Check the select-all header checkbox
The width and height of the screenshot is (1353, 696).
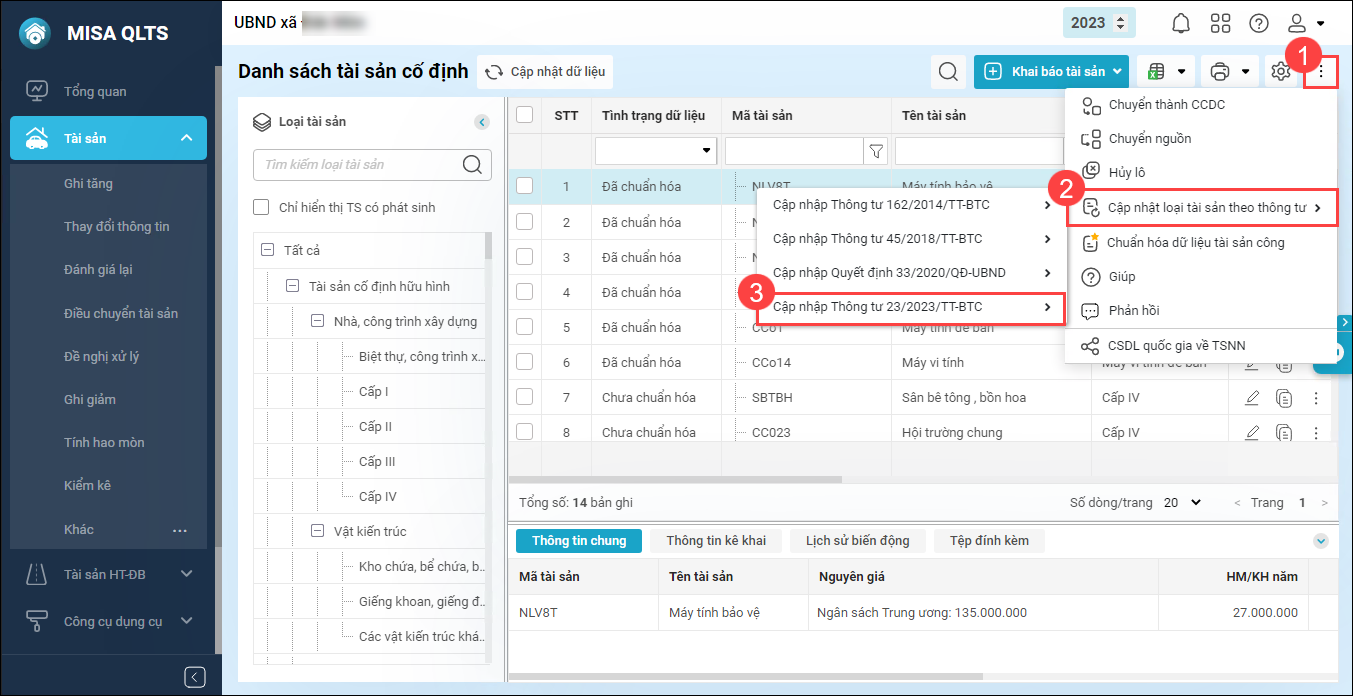[524, 115]
